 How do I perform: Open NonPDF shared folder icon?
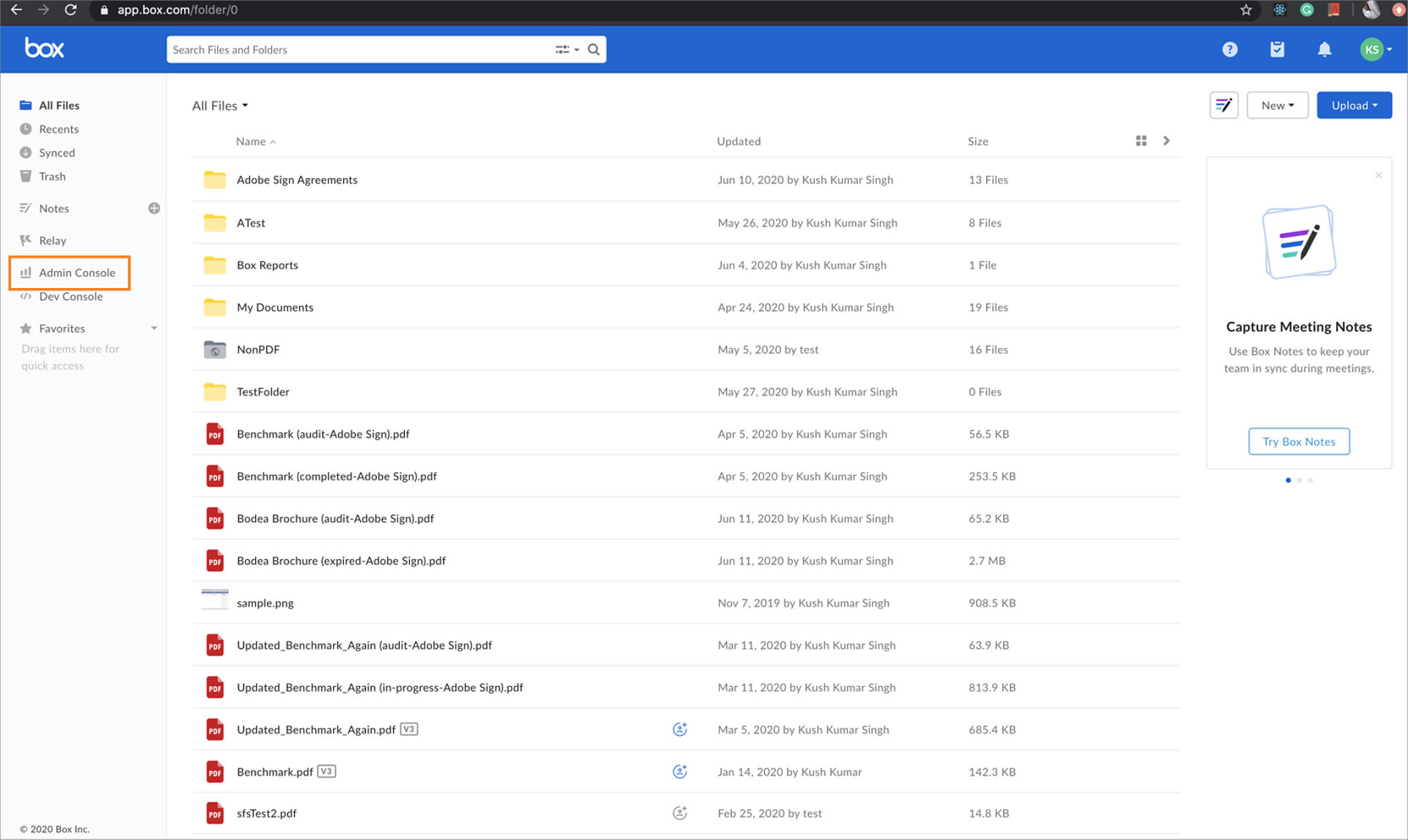[215, 350]
